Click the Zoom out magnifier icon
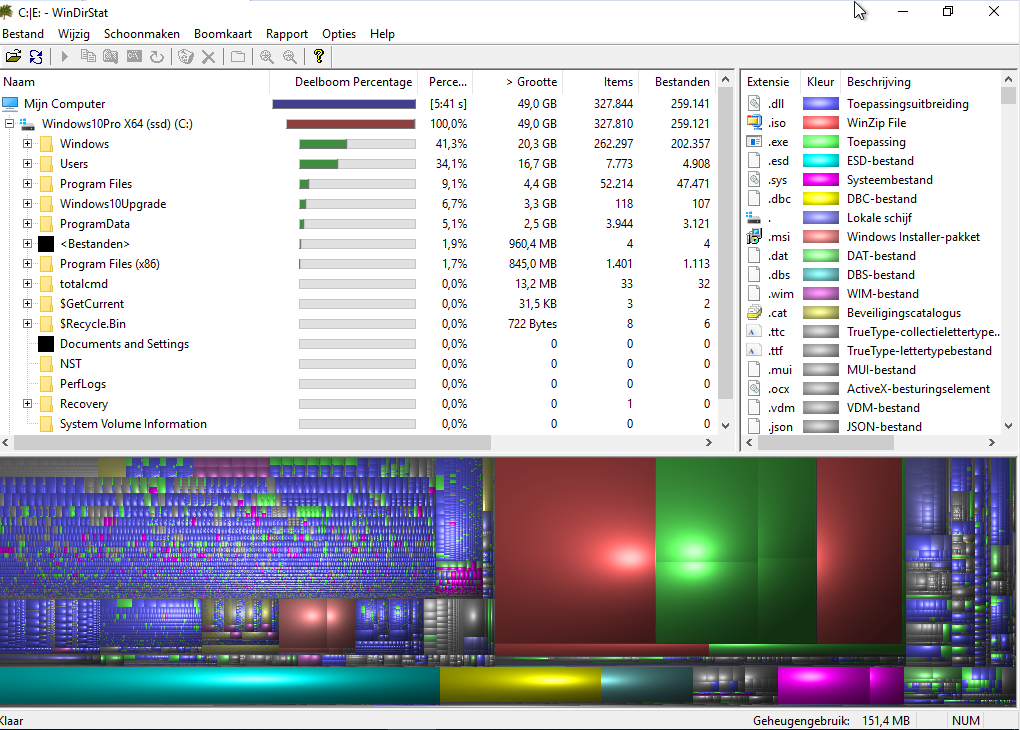The image size is (1020, 730). (290, 57)
